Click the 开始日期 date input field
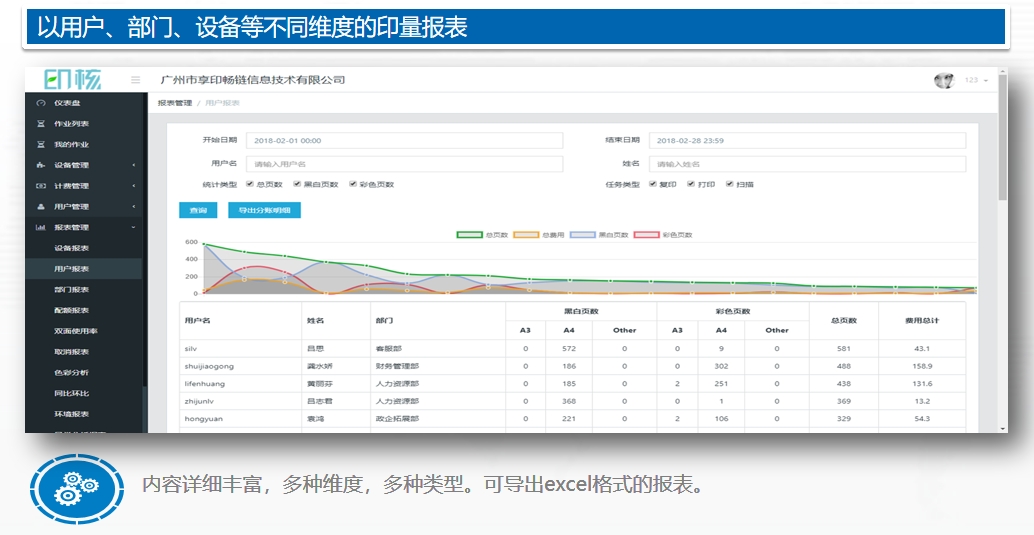The width and height of the screenshot is (1034, 535). [404, 141]
